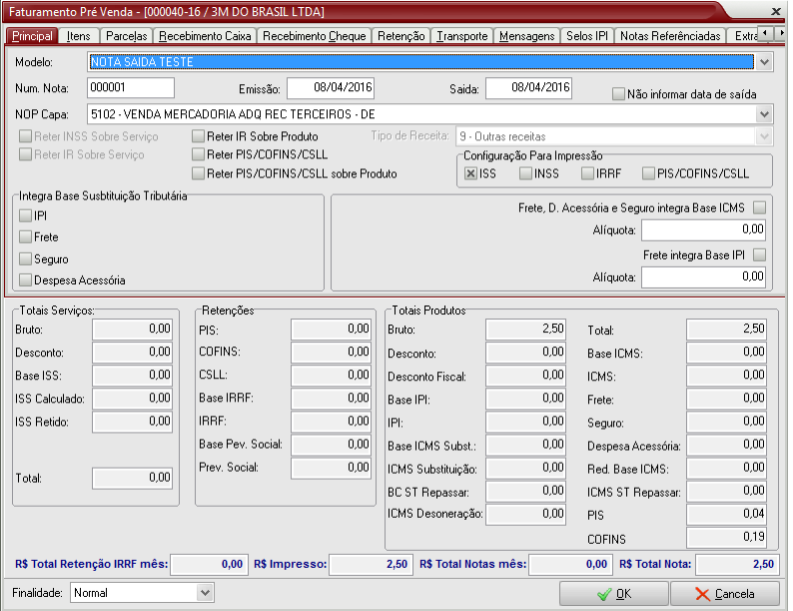This screenshot has width=793, height=611.
Task: Expand the Modelo dropdown list
Action: 765,62
